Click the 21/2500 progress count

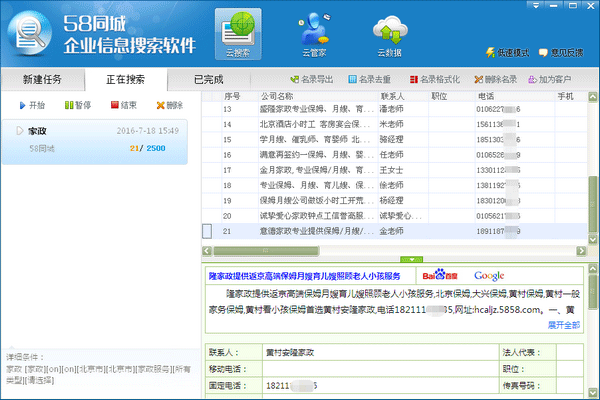pos(148,148)
